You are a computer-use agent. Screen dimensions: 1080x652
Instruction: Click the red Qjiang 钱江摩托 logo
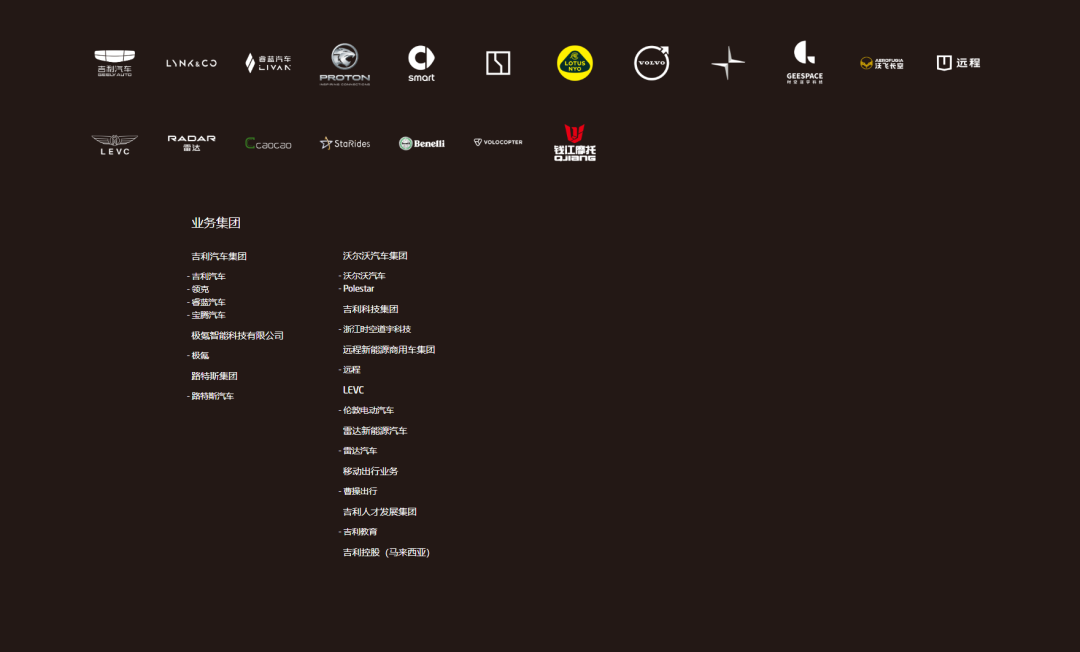(x=574, y=143)
